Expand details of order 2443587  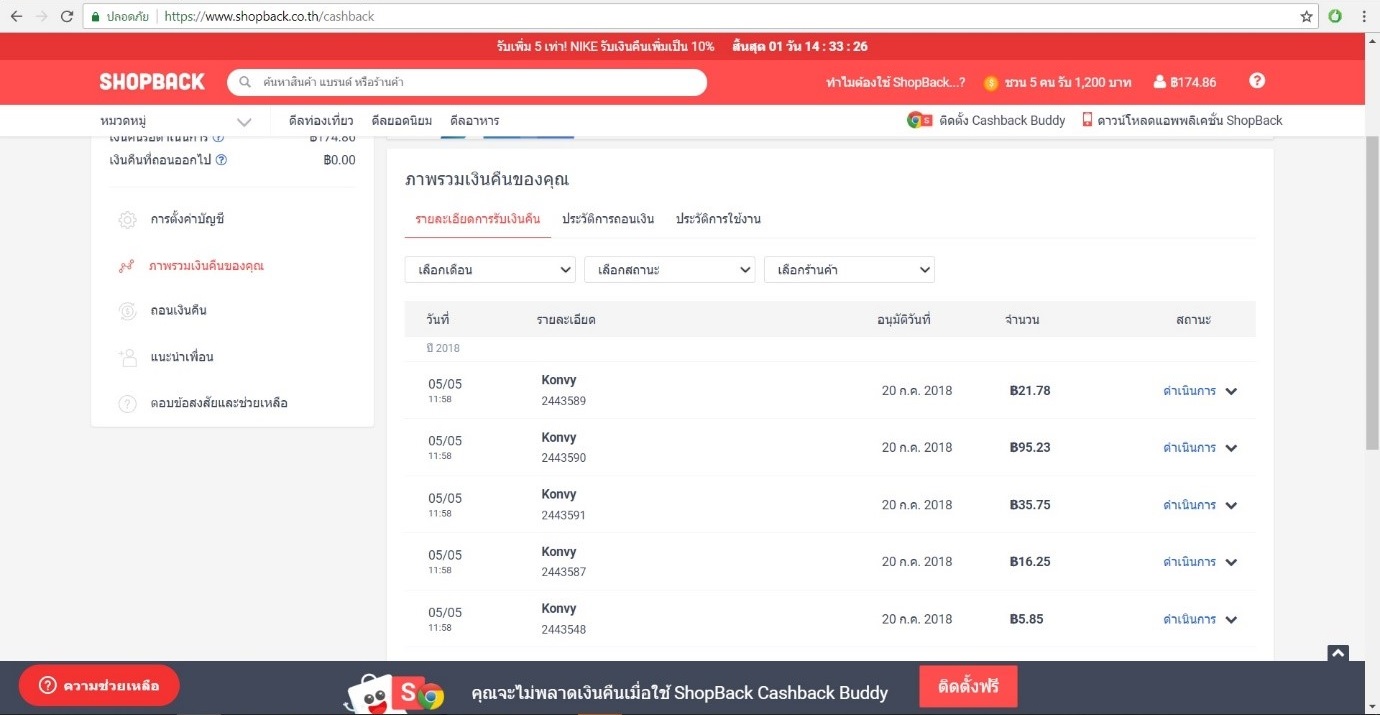pyautogui.click(x=1231, y=562)
